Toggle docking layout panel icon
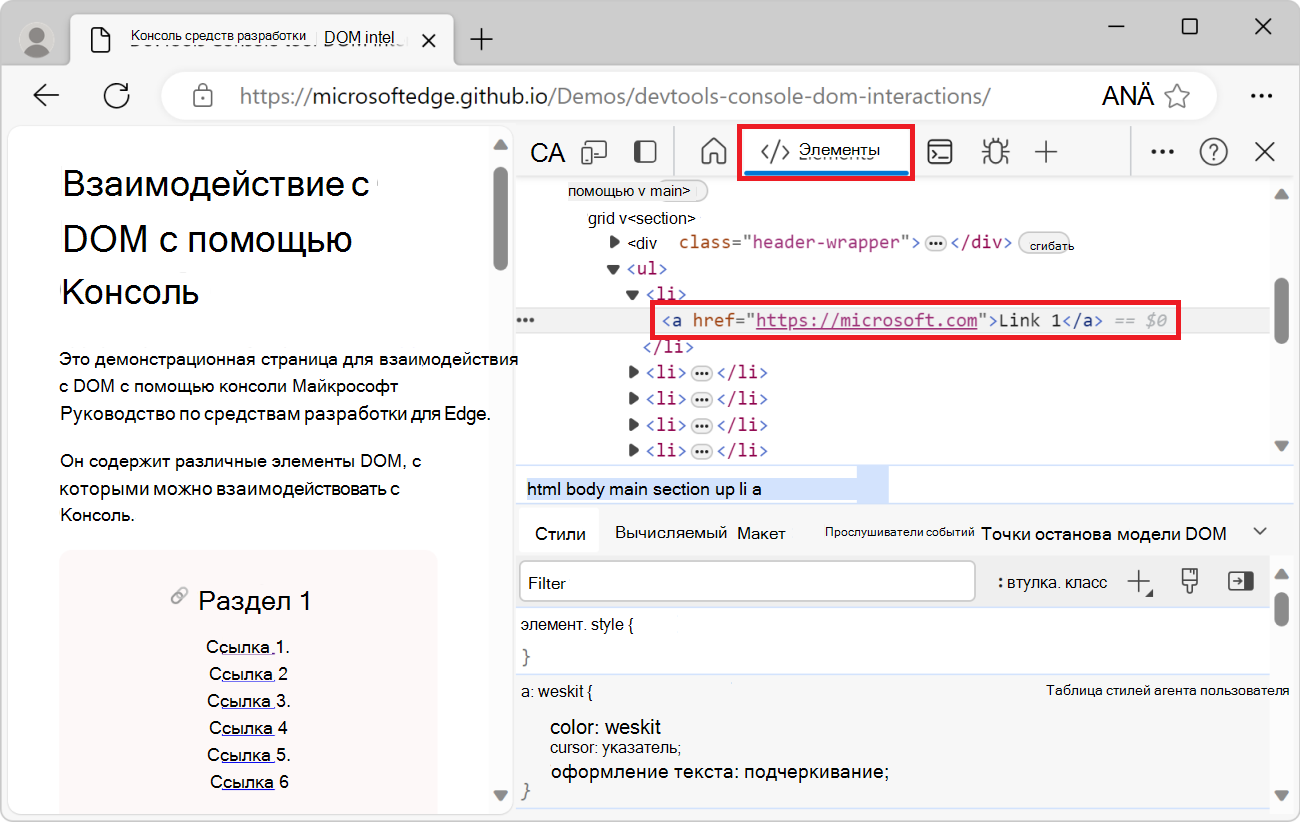 tap(644, 151)
